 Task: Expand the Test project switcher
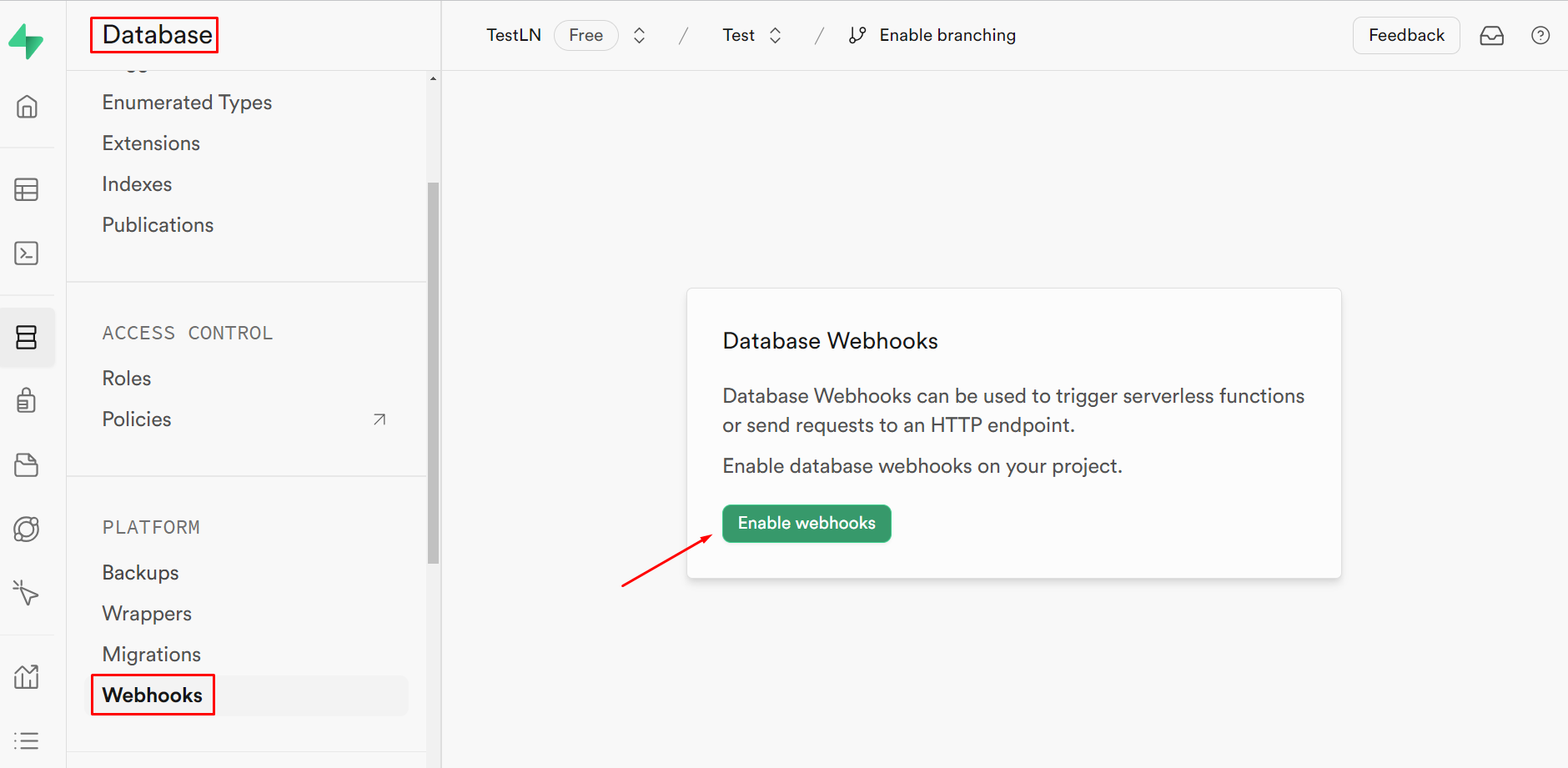[x=775, y=35]
